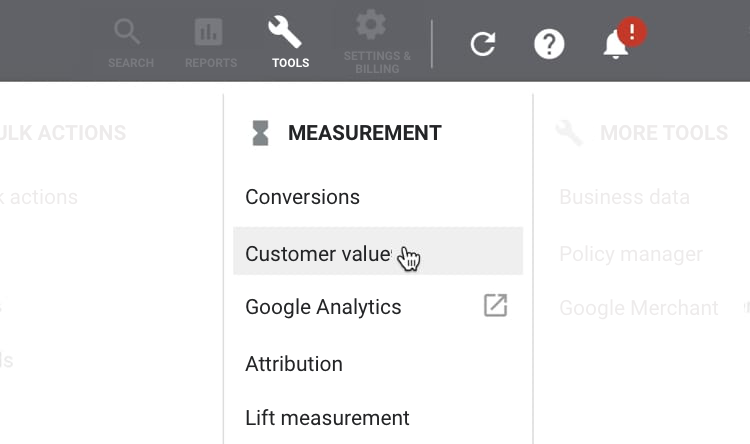Open Policy manager under More Tools
Image resolution: width=750 pixels, height=444 pixels.
coord(630,254)
